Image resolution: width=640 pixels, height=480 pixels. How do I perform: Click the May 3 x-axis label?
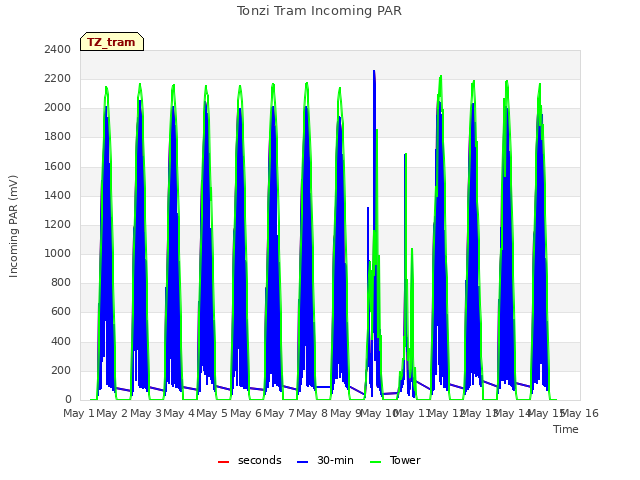coord(146,413)
